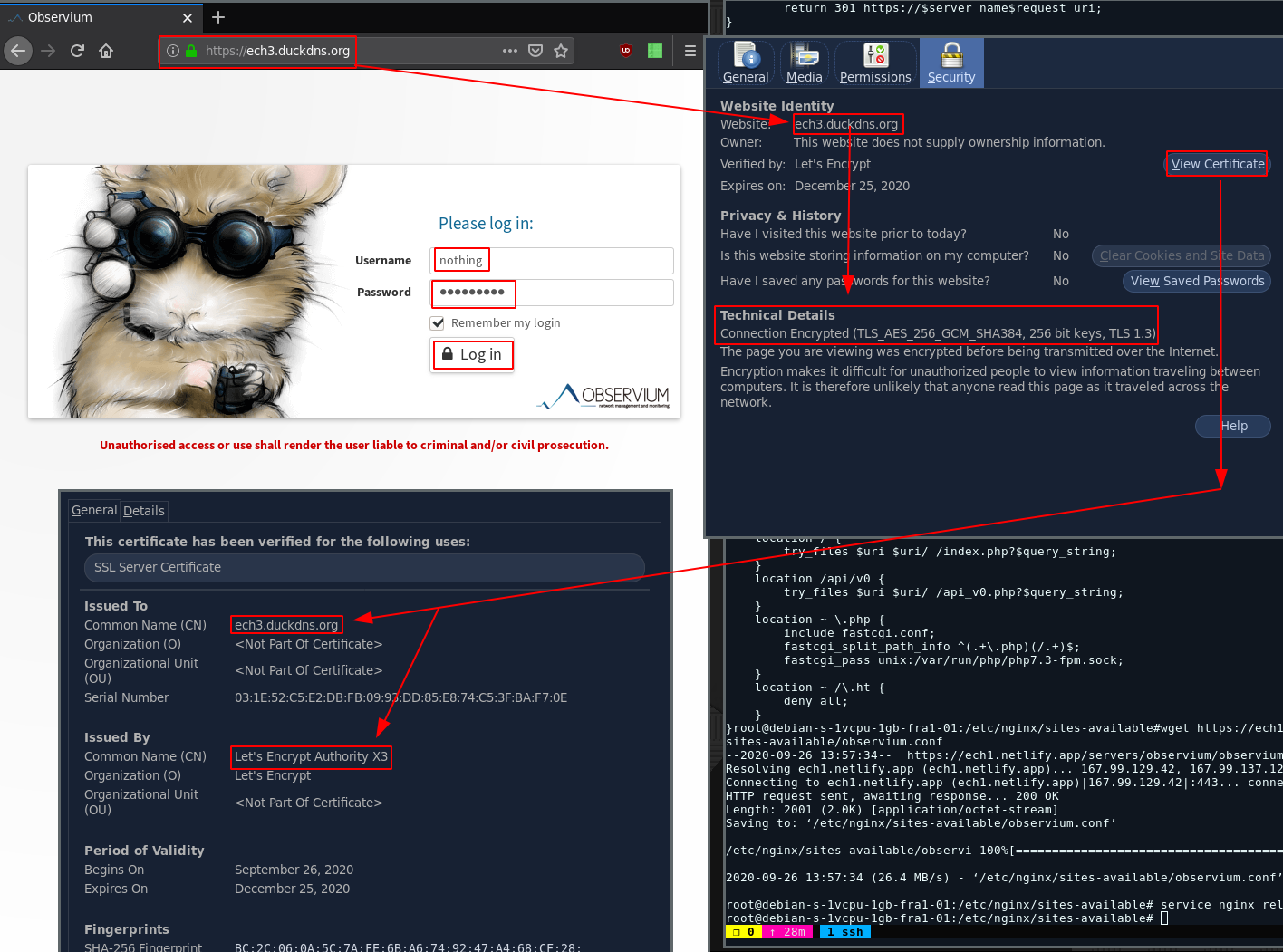Click the Observium logo
This screenshot has width=1283, height=952.
tap(603, 396)
